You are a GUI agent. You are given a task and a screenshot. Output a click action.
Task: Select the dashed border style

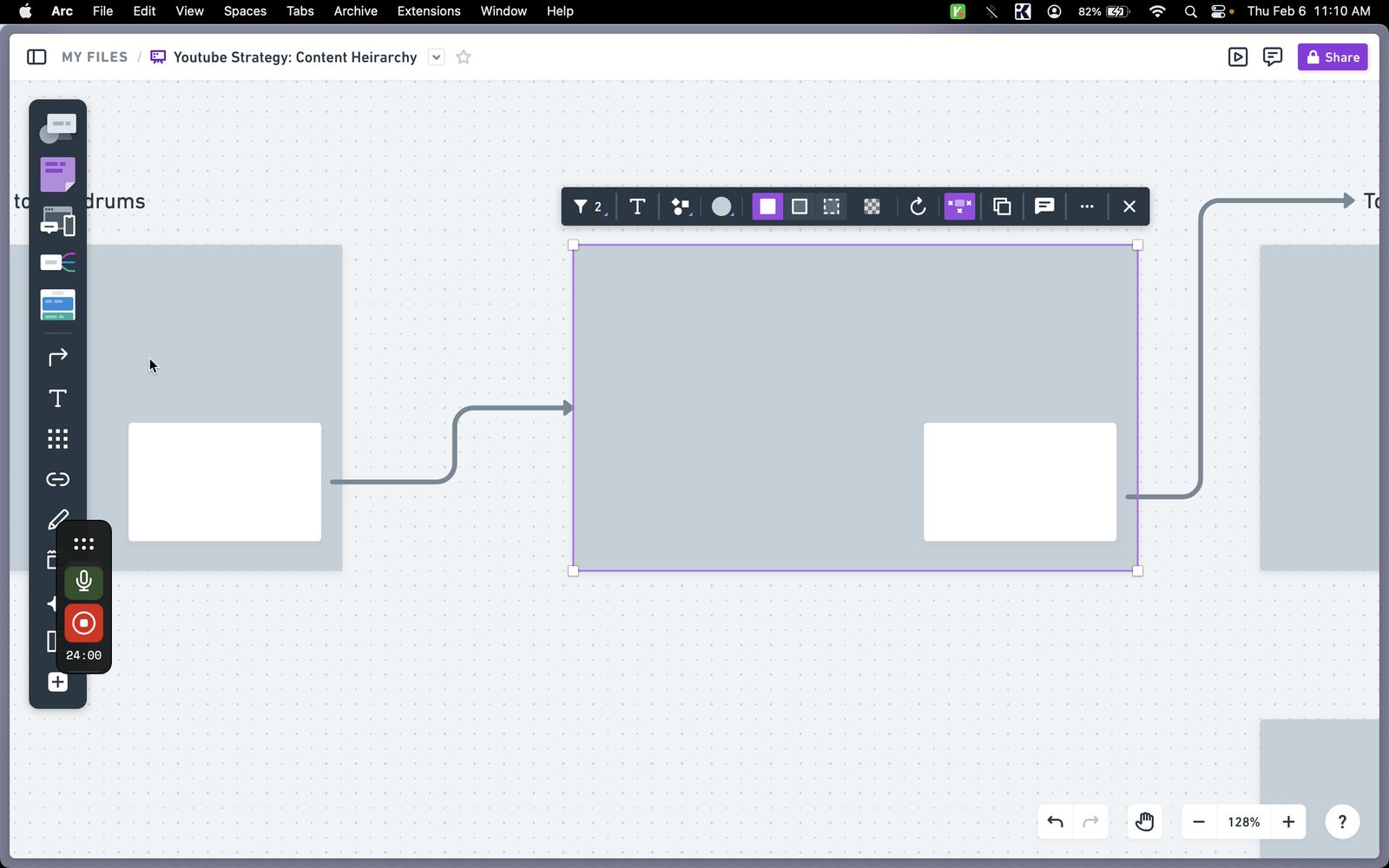coord(832,207)
